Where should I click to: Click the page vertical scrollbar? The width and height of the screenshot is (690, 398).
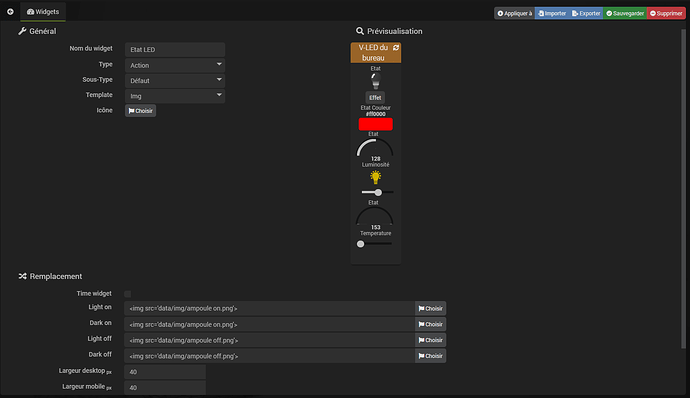683,189
